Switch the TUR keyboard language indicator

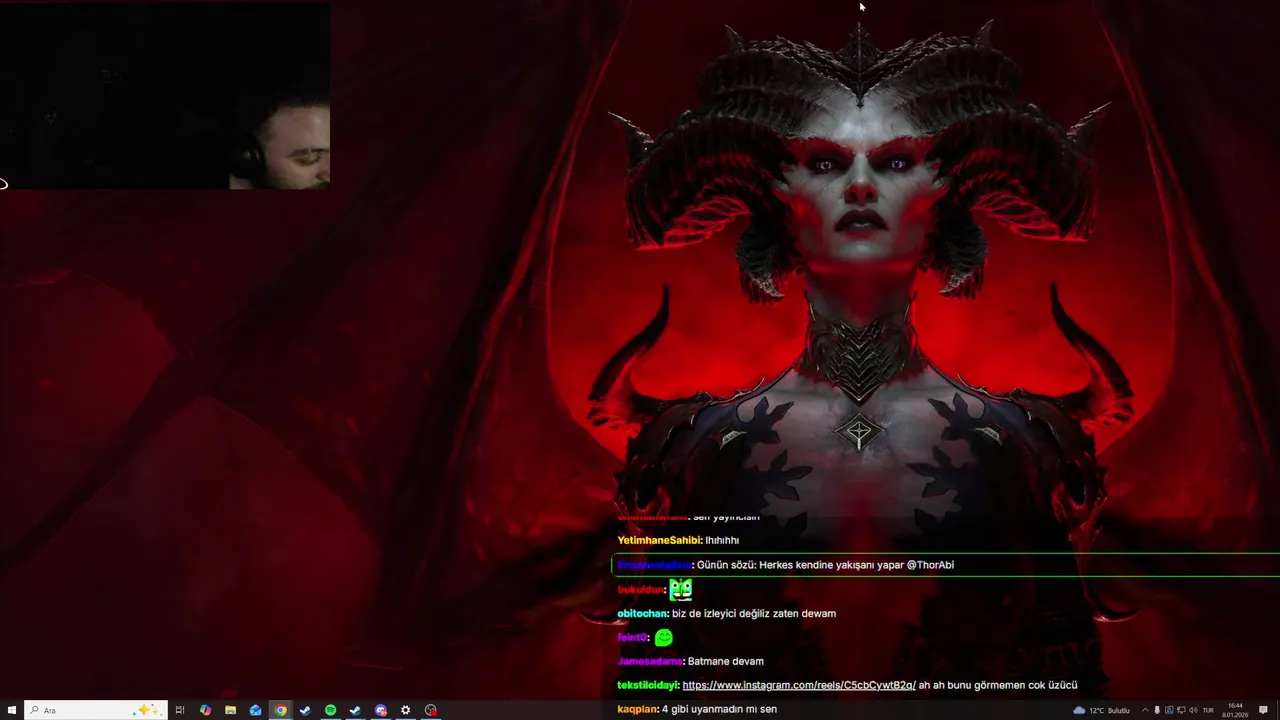[1208, 710]
